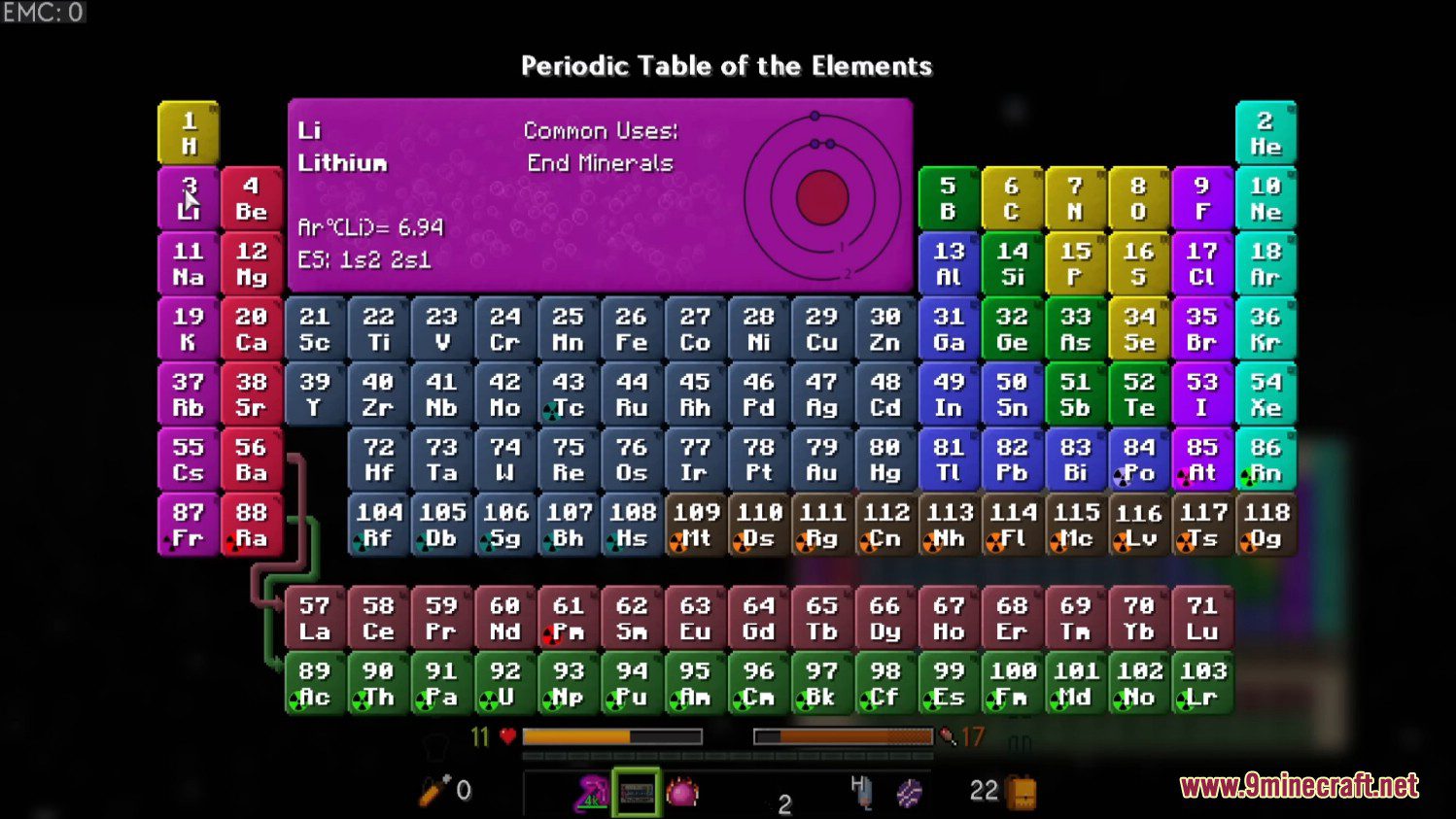Viewport: 1456px width, 819px height.
Task: Click the hunger bar beside 17
Action: (843, 737)
